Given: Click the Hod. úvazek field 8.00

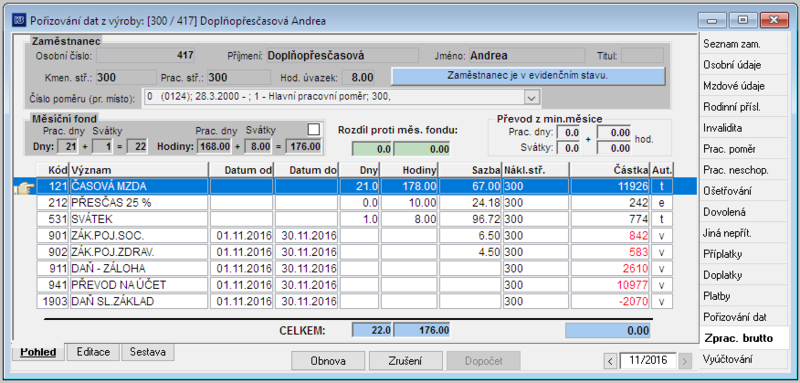Looking at the screenshot, I should tap(358, 78).
